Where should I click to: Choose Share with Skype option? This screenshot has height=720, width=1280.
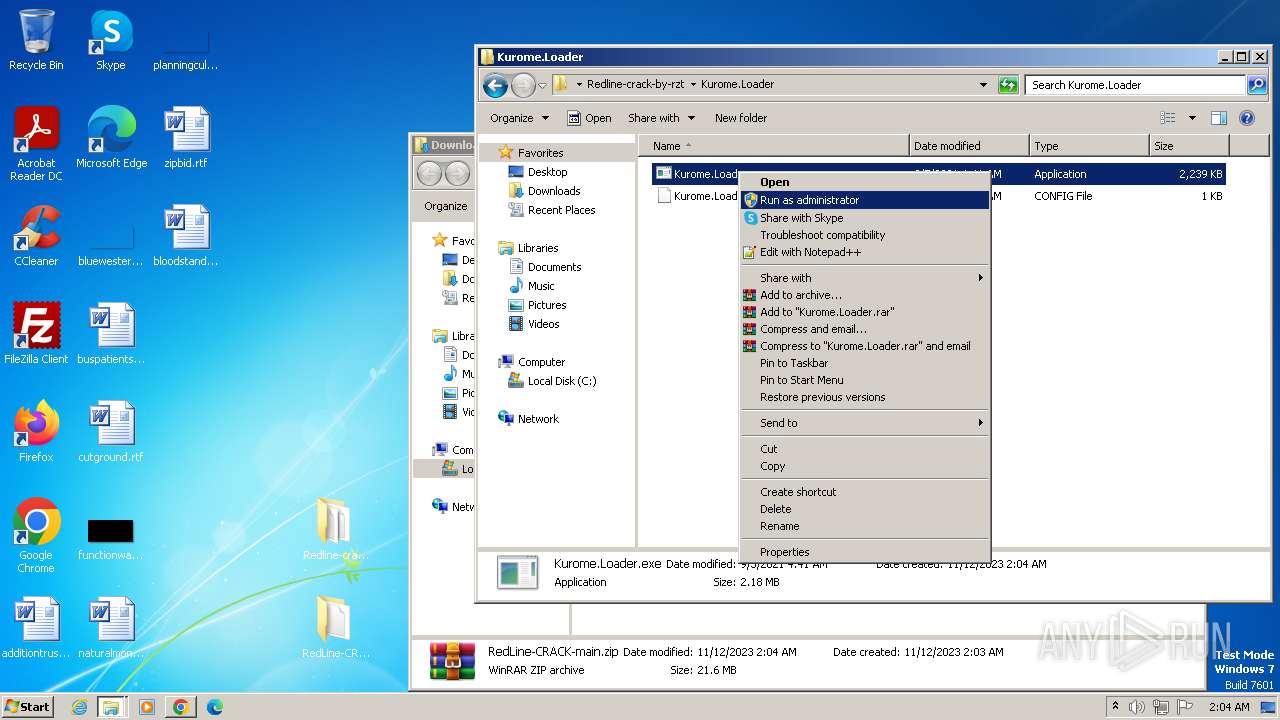click(865, 218)
